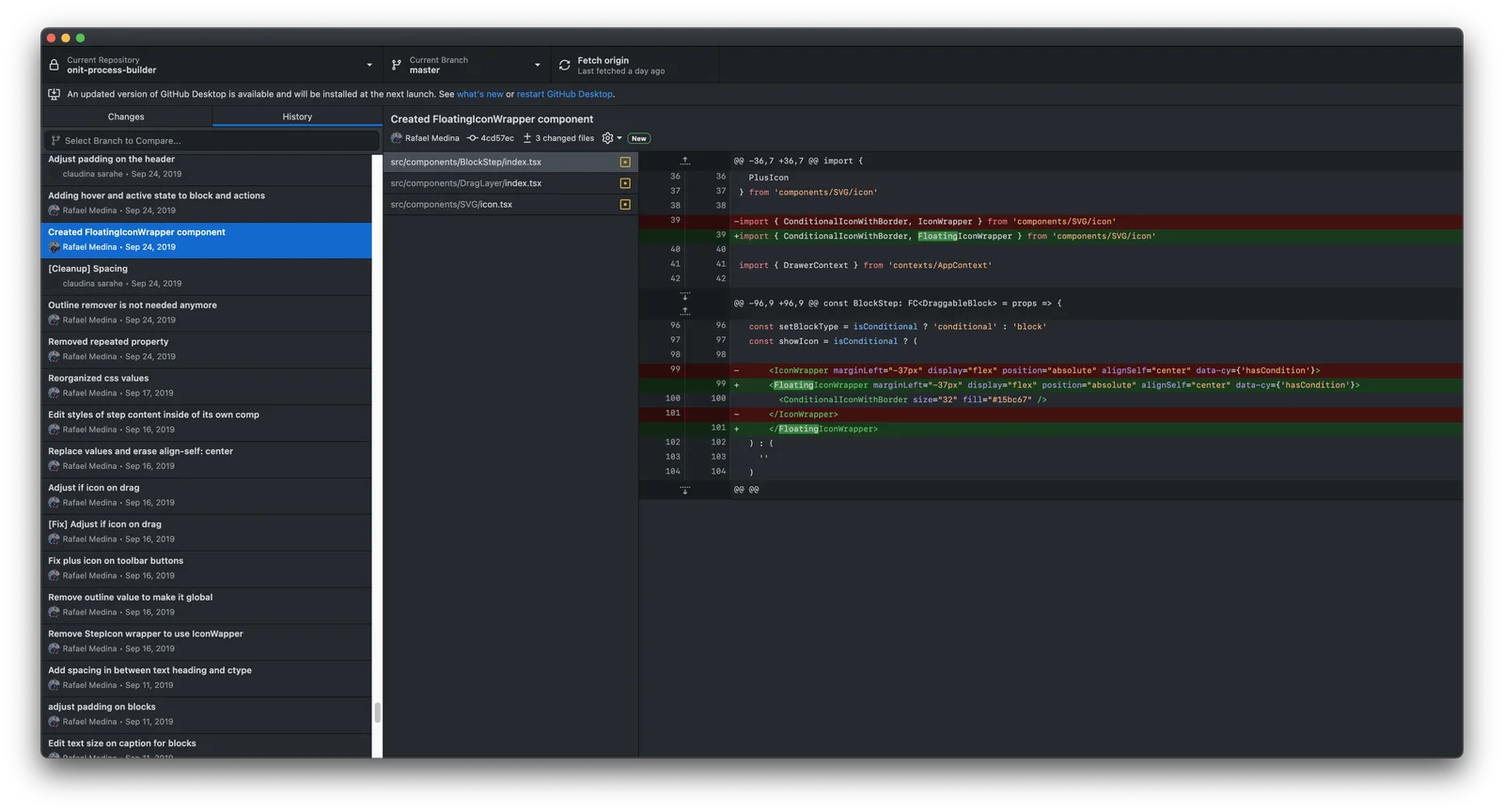
Task: Expand diff upward above line 96
Action: click(x=684, y=309)
